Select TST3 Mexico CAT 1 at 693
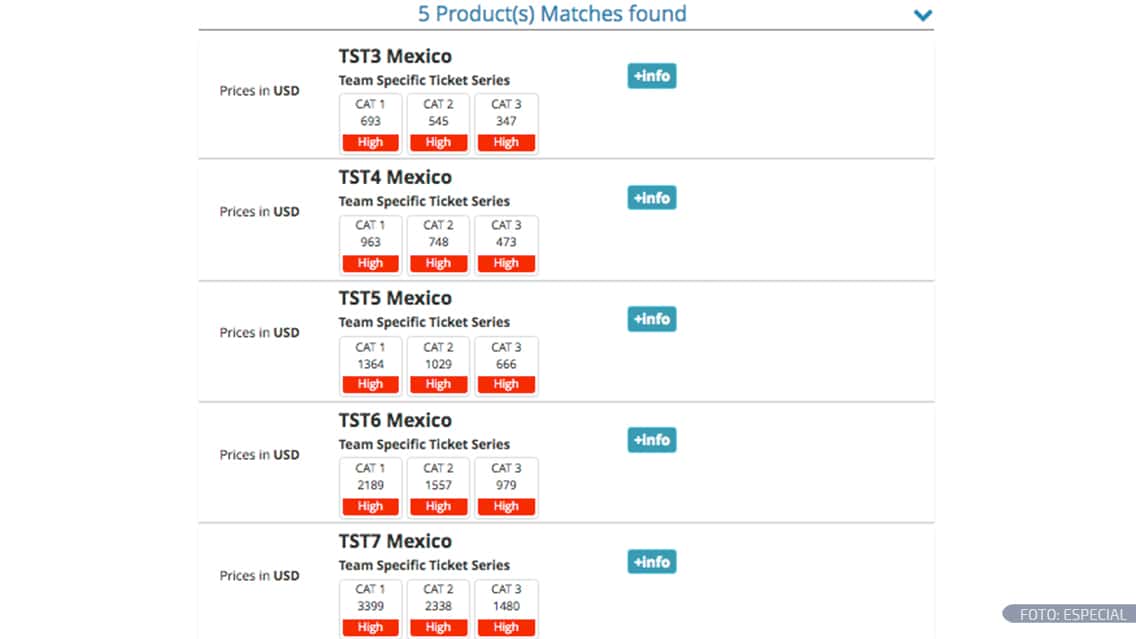 pyautogui.click(x=370, y=123)
